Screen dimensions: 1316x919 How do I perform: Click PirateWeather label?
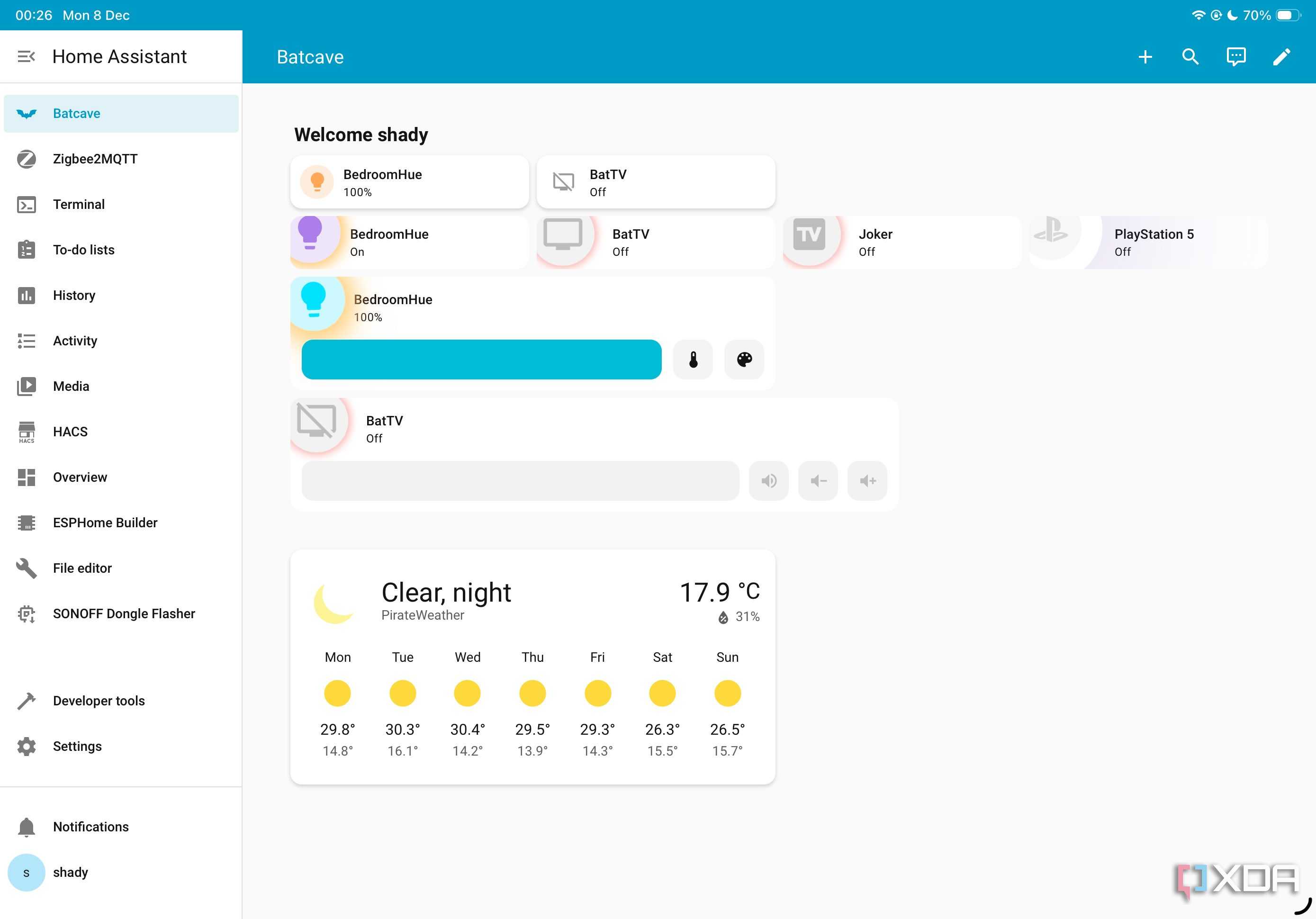423,615
